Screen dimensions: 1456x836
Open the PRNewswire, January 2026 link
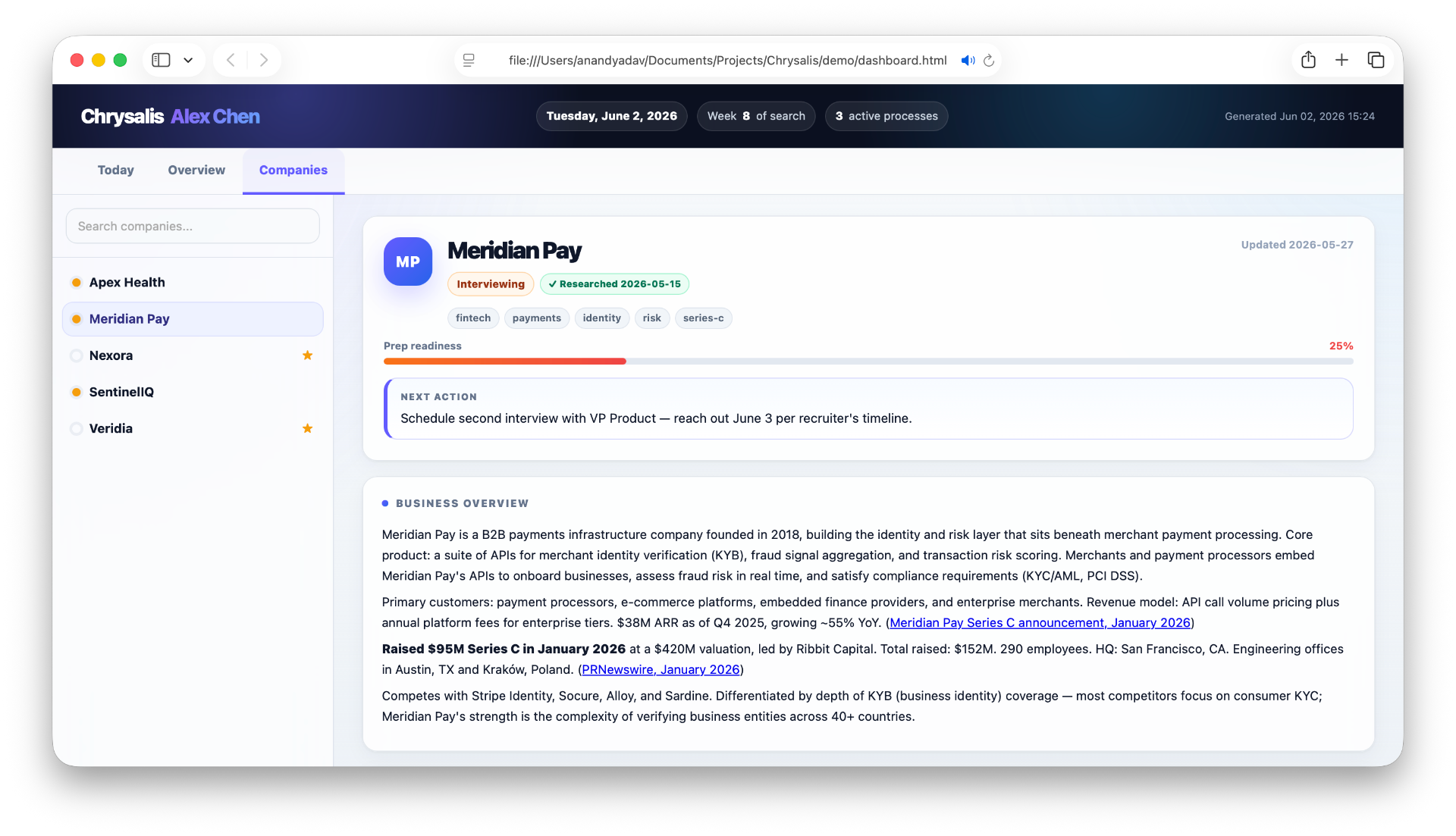(661, 669)
